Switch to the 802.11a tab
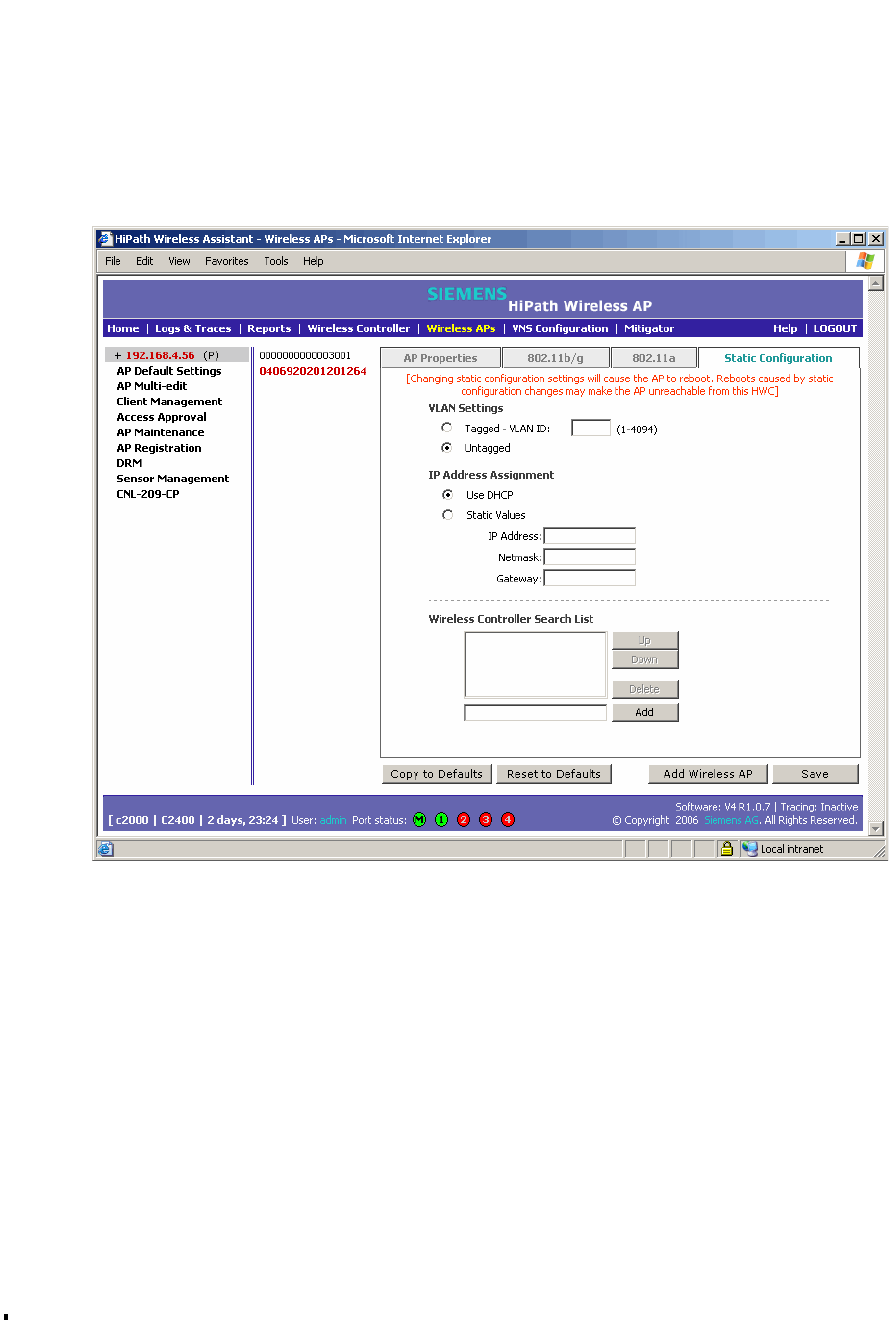The height and width of the screenshot is (1320, 889). (653, 358)
